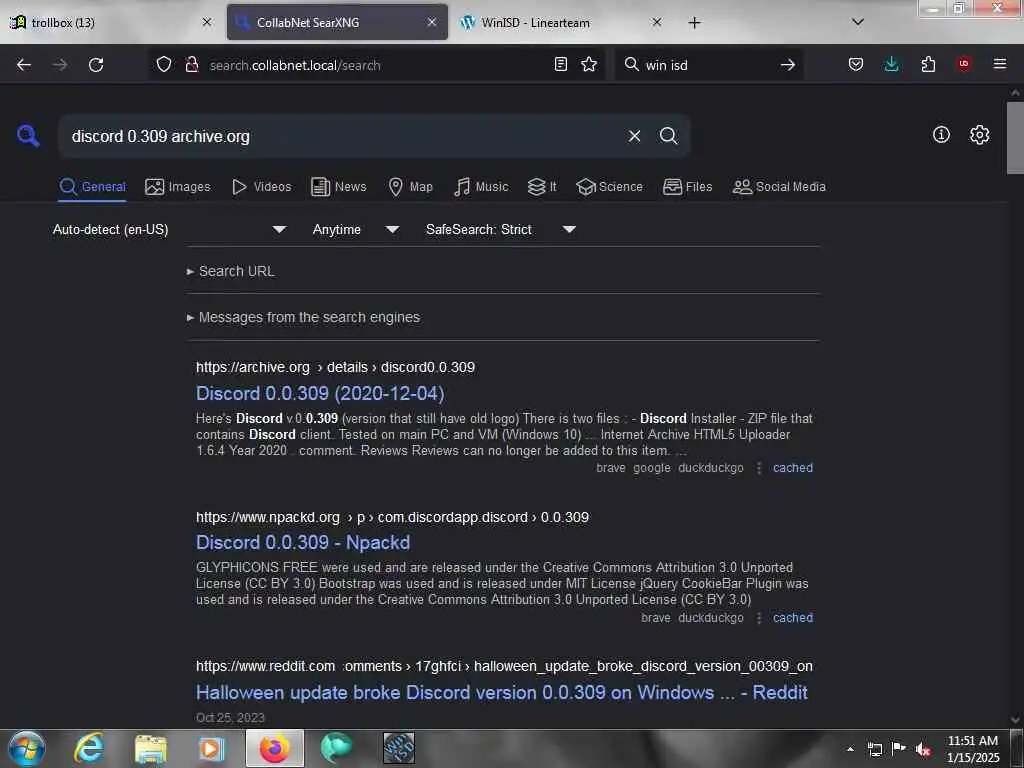Open more options for archive.org result
The image size is (1024, 768).
click(x=758, y=468)
